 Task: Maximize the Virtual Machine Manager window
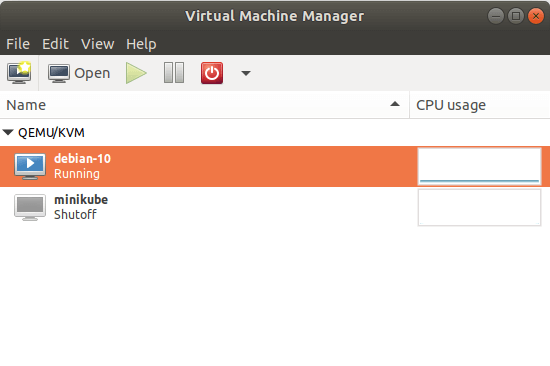pyautogui.click(x=516, y=16)
